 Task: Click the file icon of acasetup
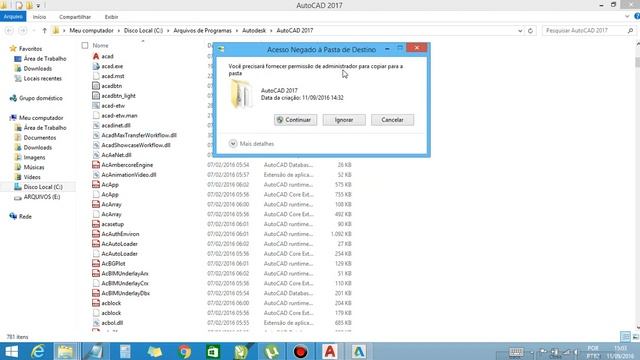[x=96, y=224]
